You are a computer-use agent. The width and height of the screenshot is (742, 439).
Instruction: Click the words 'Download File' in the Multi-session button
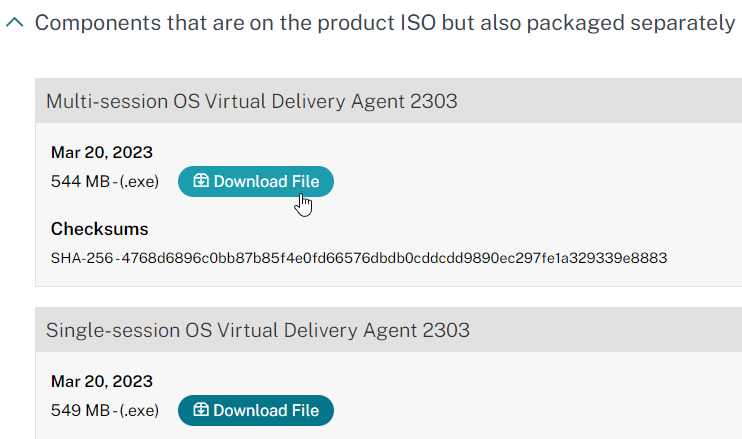coord(266,181)
